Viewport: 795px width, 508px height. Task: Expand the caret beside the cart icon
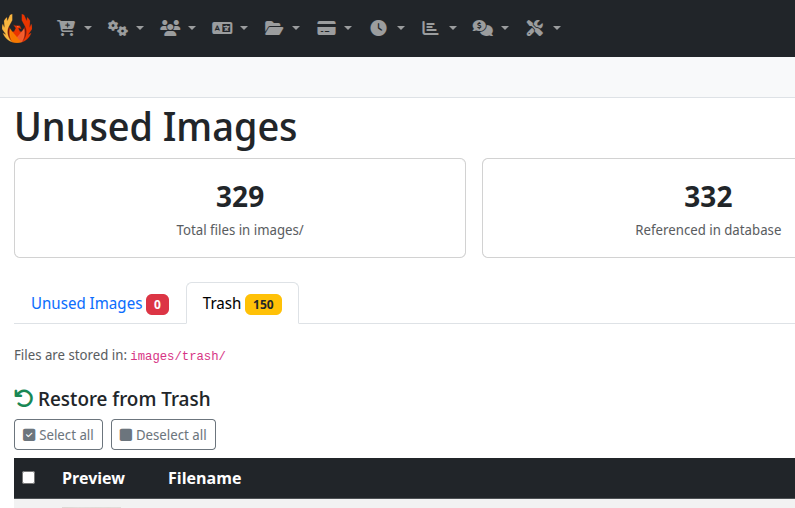(x=88, y=28)
